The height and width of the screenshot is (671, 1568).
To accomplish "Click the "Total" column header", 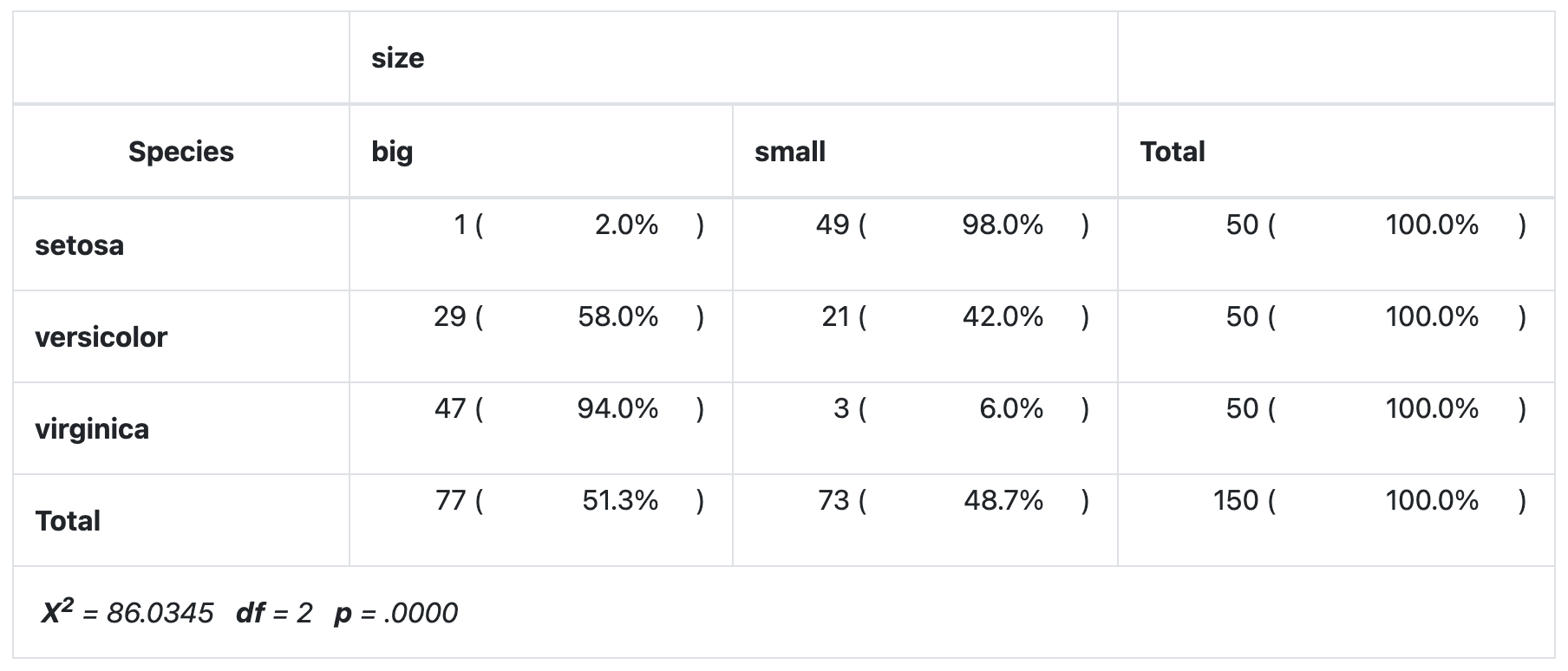I will (1173, 152).
